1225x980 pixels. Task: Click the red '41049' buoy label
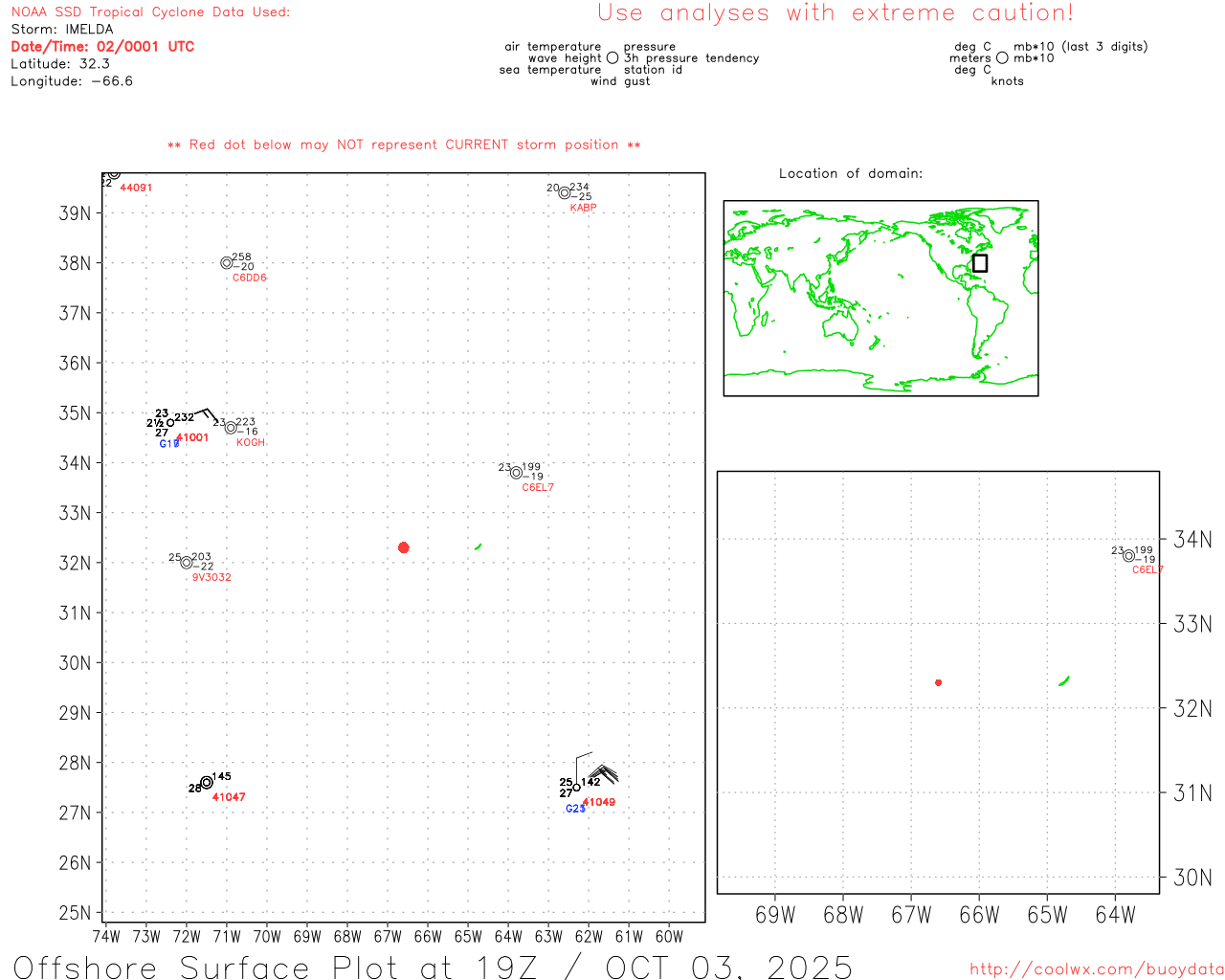pos(599,802)
